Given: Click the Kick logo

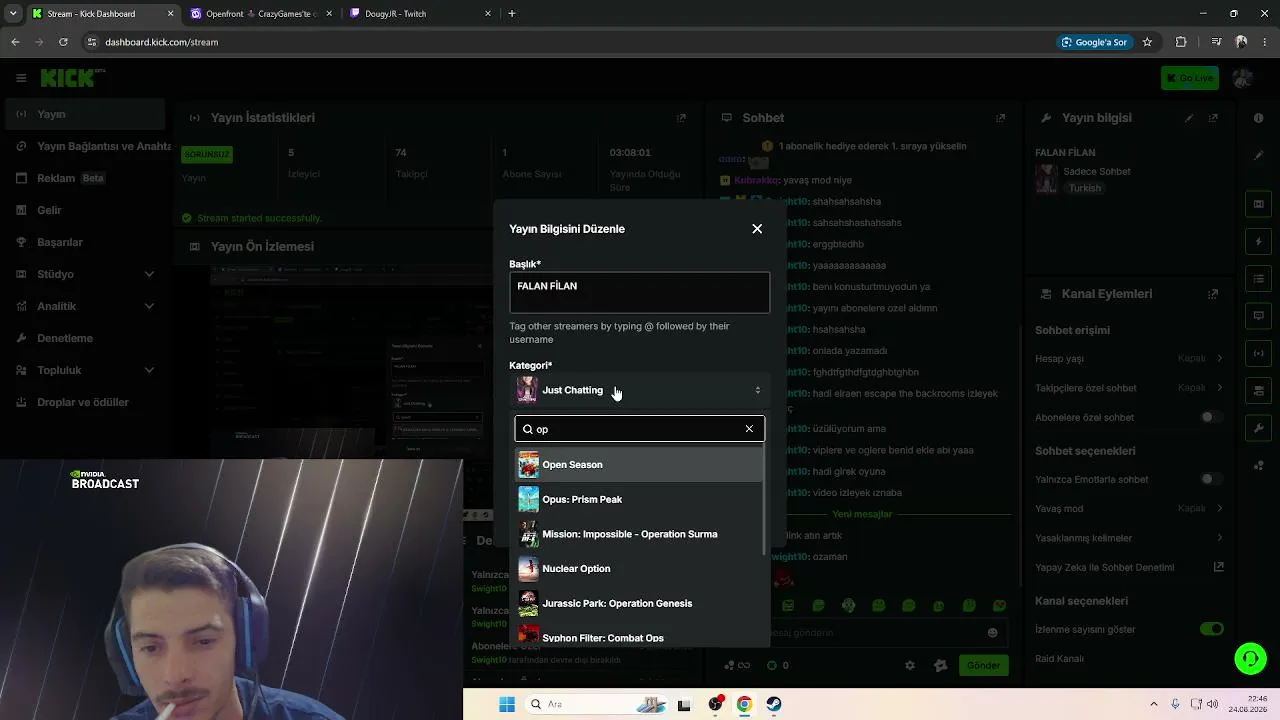Looking at the screenshot, I should tap(72, 78).
